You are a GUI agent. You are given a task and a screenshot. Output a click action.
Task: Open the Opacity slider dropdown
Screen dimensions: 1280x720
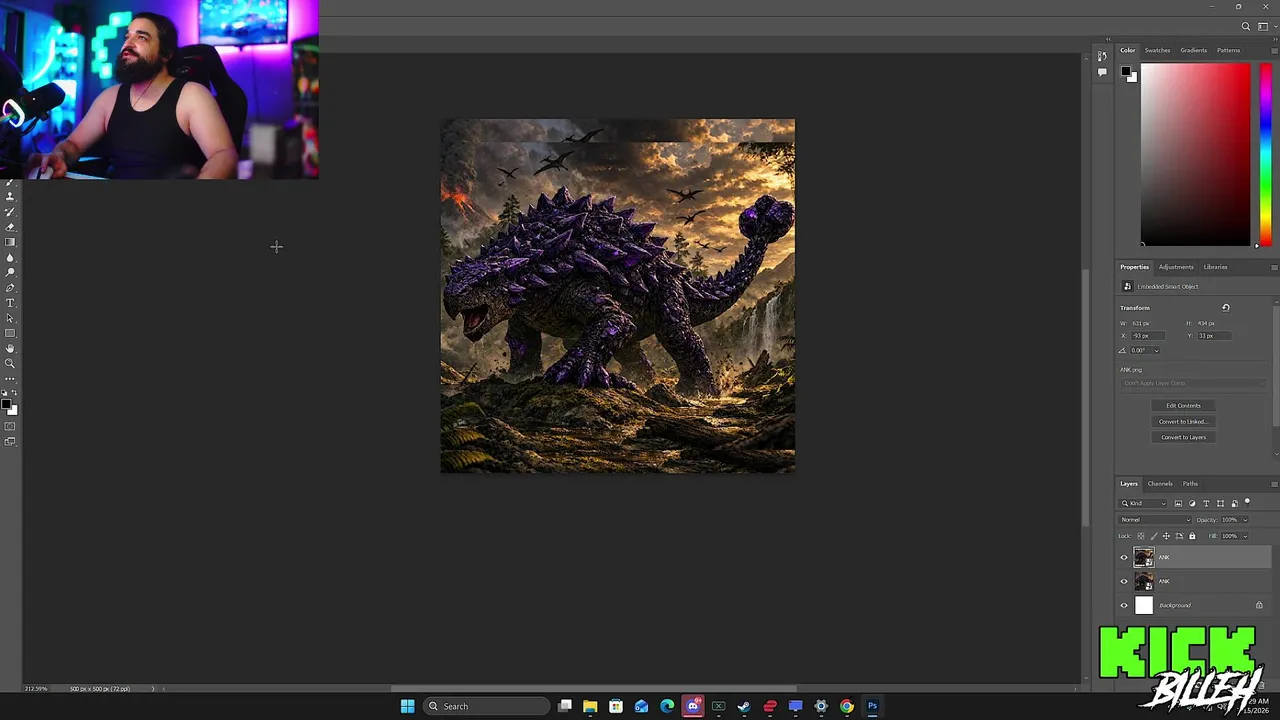click(x=1245, y=520)
